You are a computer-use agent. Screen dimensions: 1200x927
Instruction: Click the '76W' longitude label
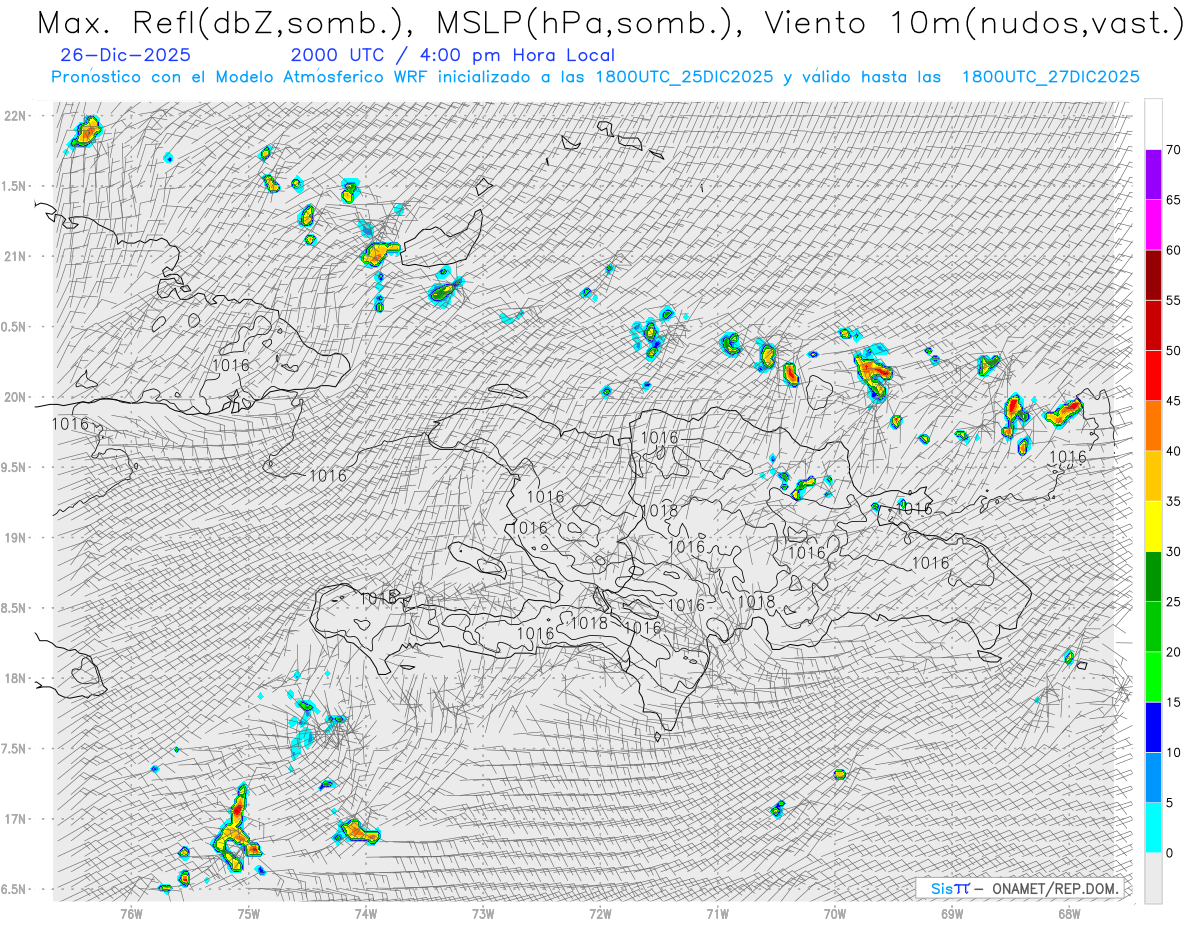[131, 913]
